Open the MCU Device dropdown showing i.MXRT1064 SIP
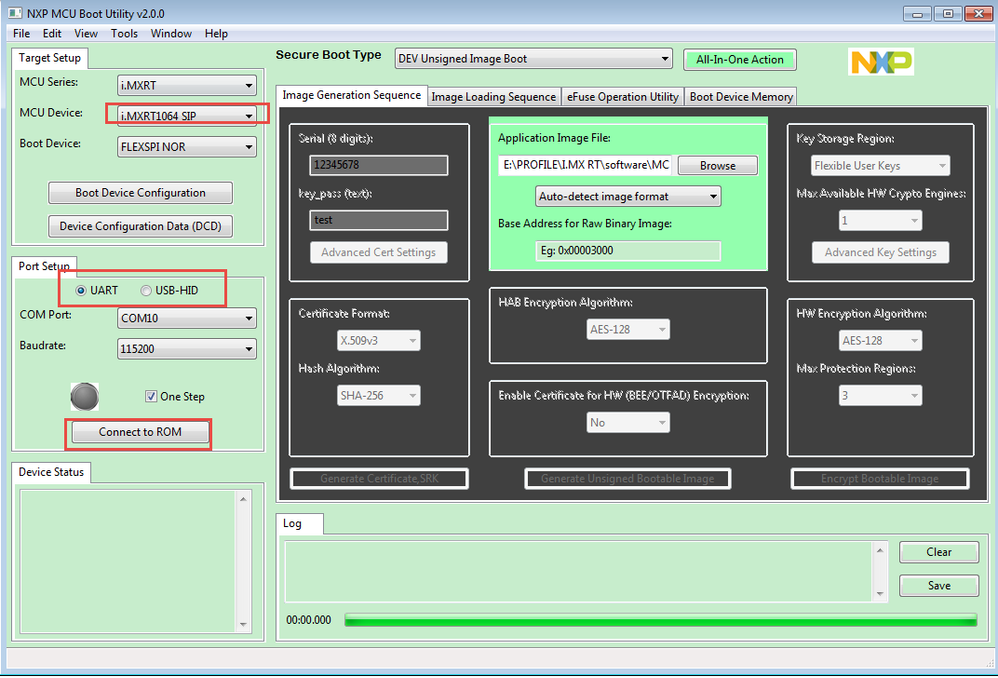The width and height of the screenshot is (998, 678). tap(186, 116)
